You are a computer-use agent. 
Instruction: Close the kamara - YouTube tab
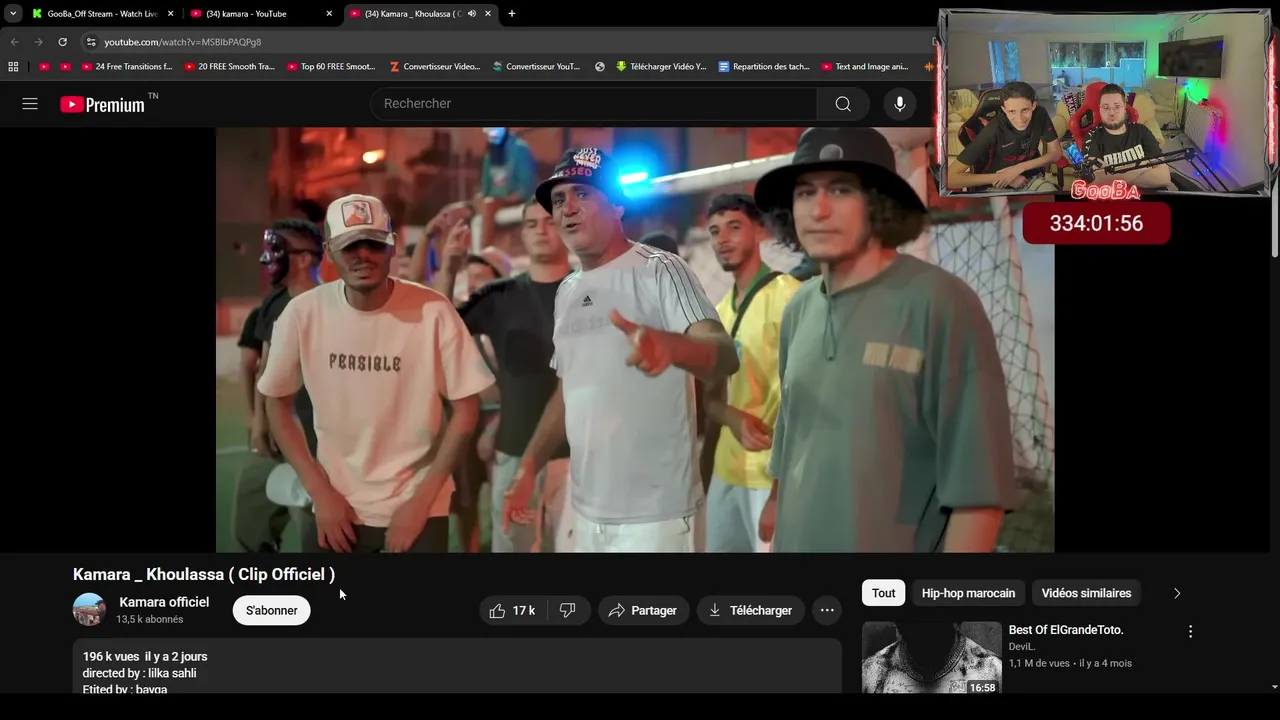click(x=329, y=14)
